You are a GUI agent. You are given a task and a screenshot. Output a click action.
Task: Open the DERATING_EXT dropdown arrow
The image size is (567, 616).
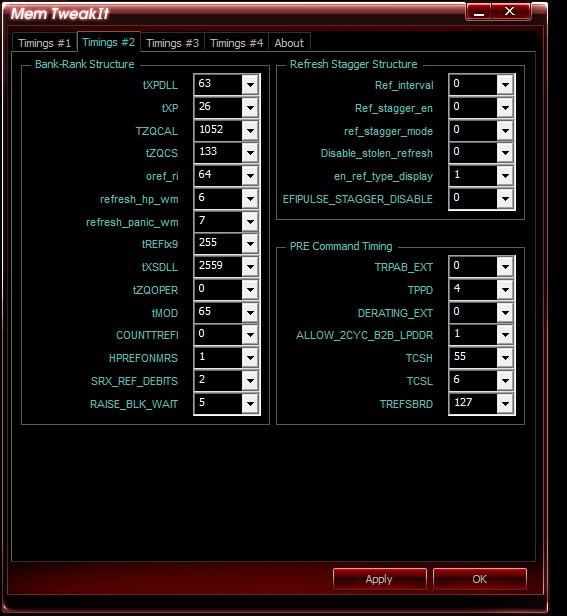505,313
